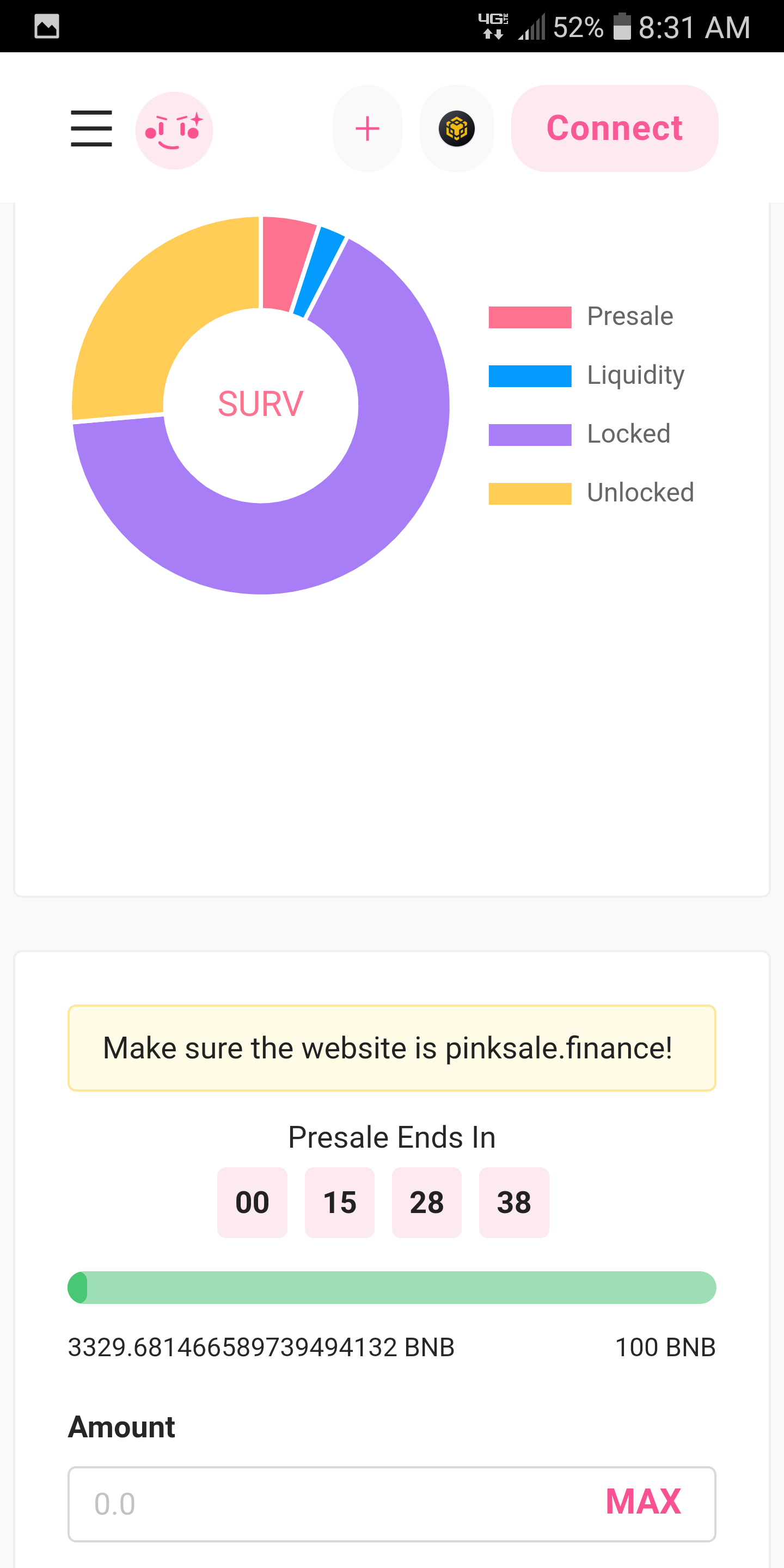
Task: Click the pink Presale donut segment
Action: point(285,263)
